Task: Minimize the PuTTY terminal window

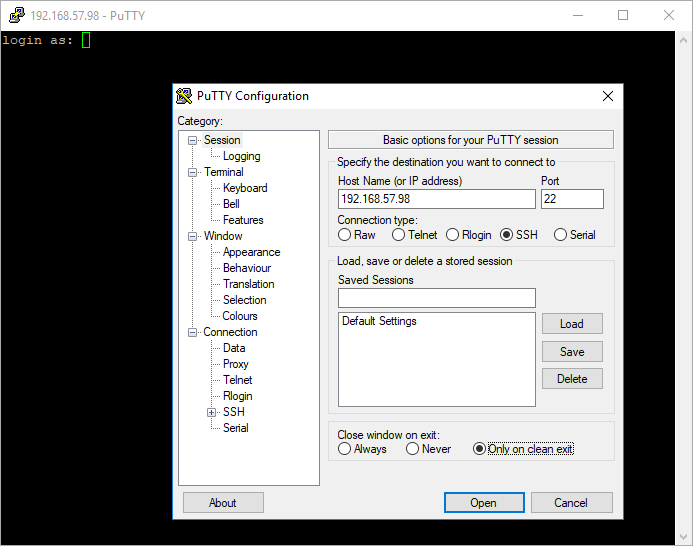Action: click(578, 15)
